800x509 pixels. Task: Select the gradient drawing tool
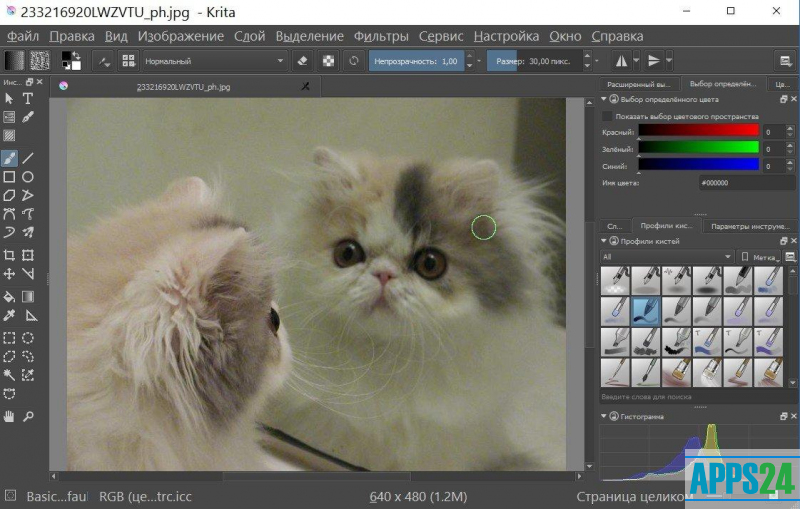pos(28,297)
